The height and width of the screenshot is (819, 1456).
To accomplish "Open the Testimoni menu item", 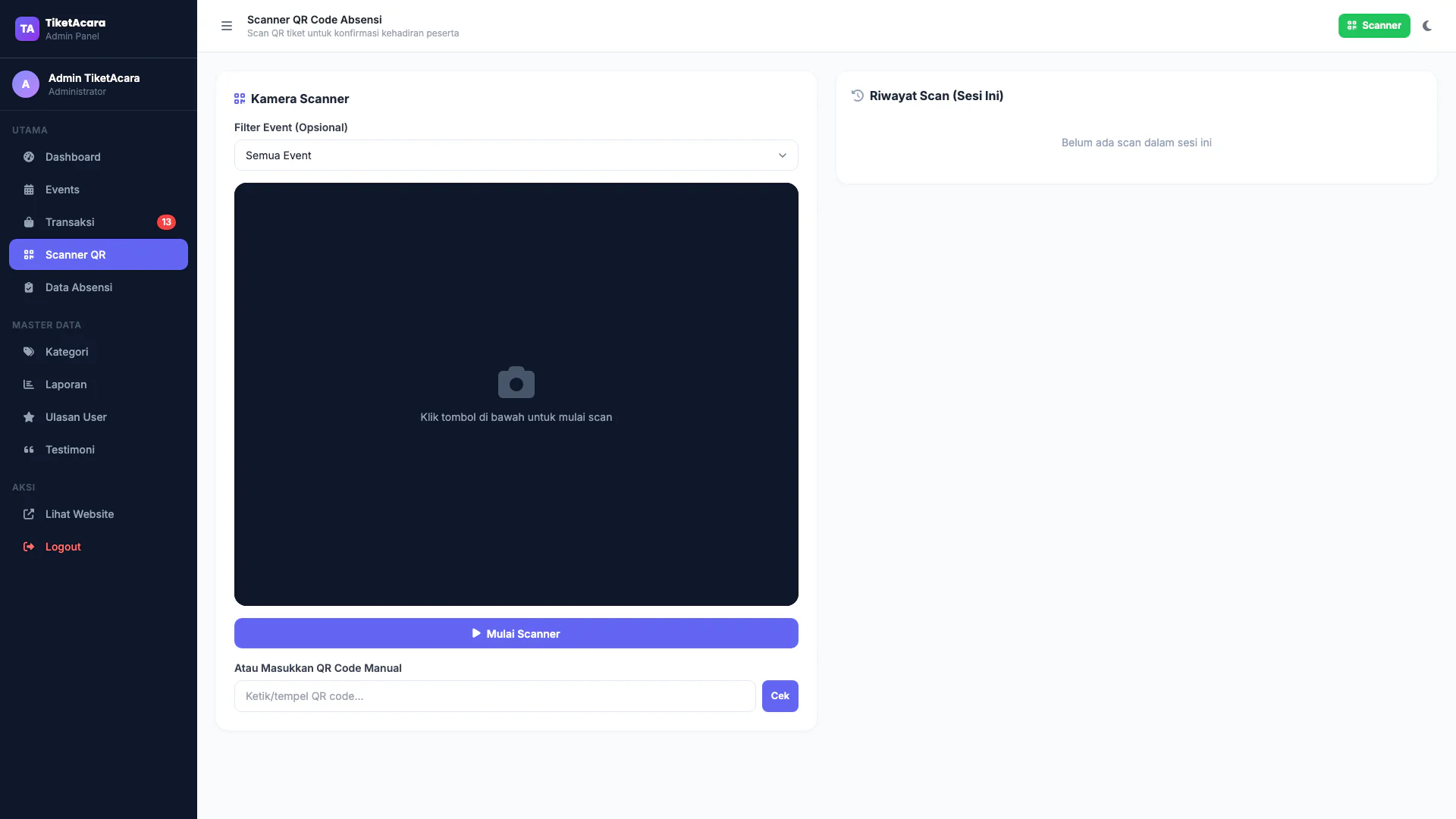I will [99, 450].
